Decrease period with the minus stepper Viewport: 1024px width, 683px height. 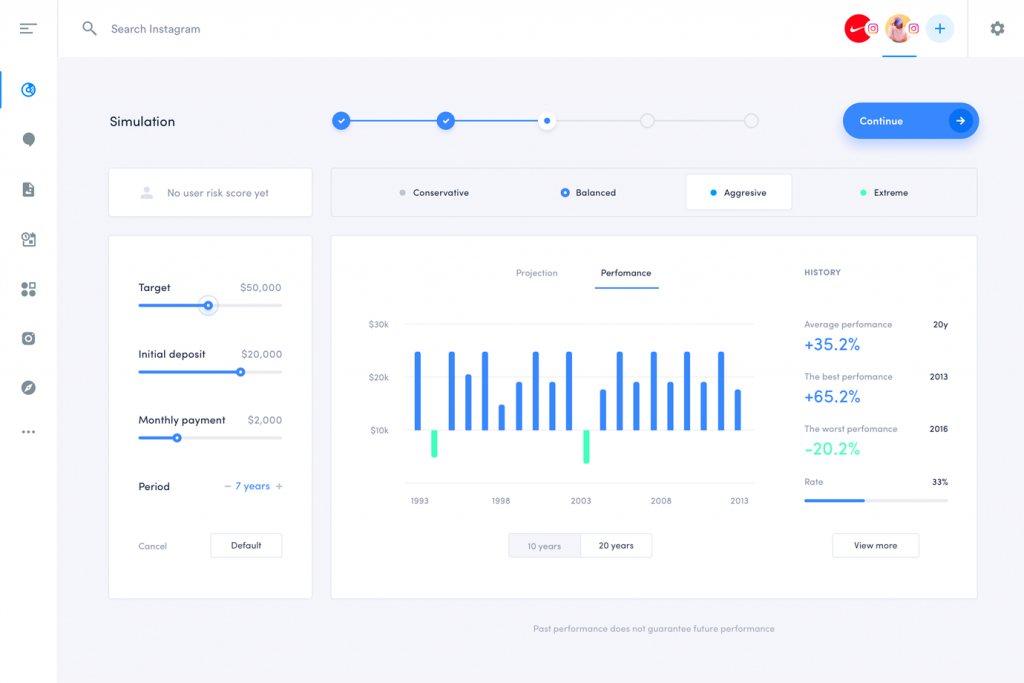pyautogui.click(x=227, y=486)
